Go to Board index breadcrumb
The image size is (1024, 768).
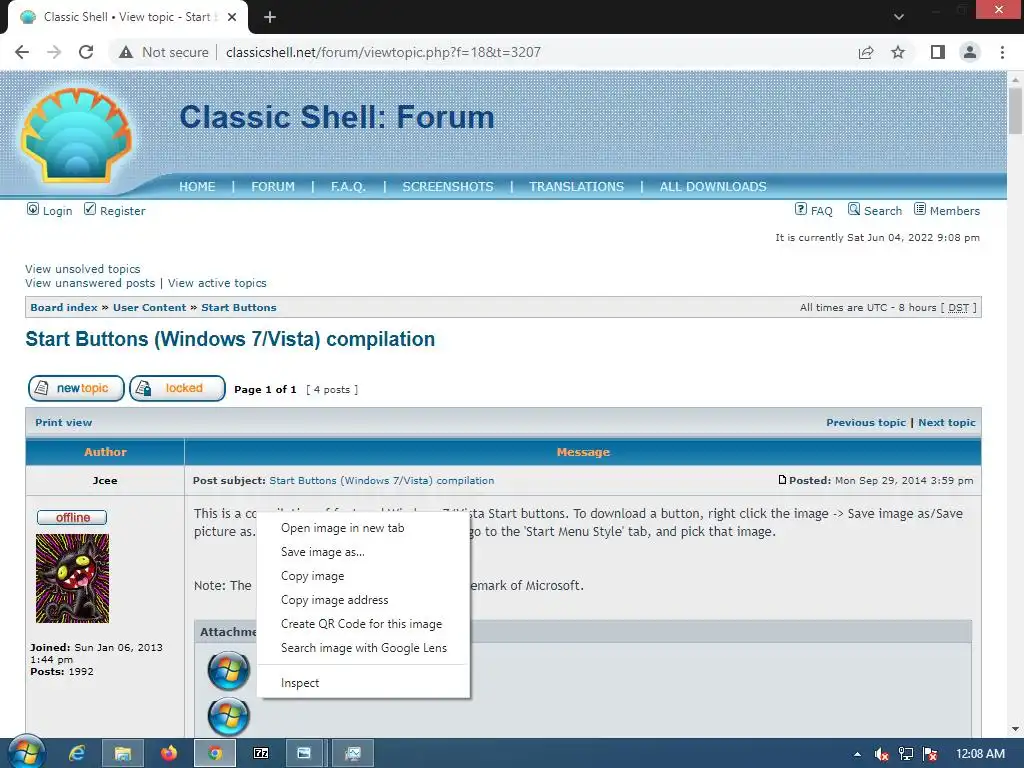pyautogui.click(x=64, y=308)
